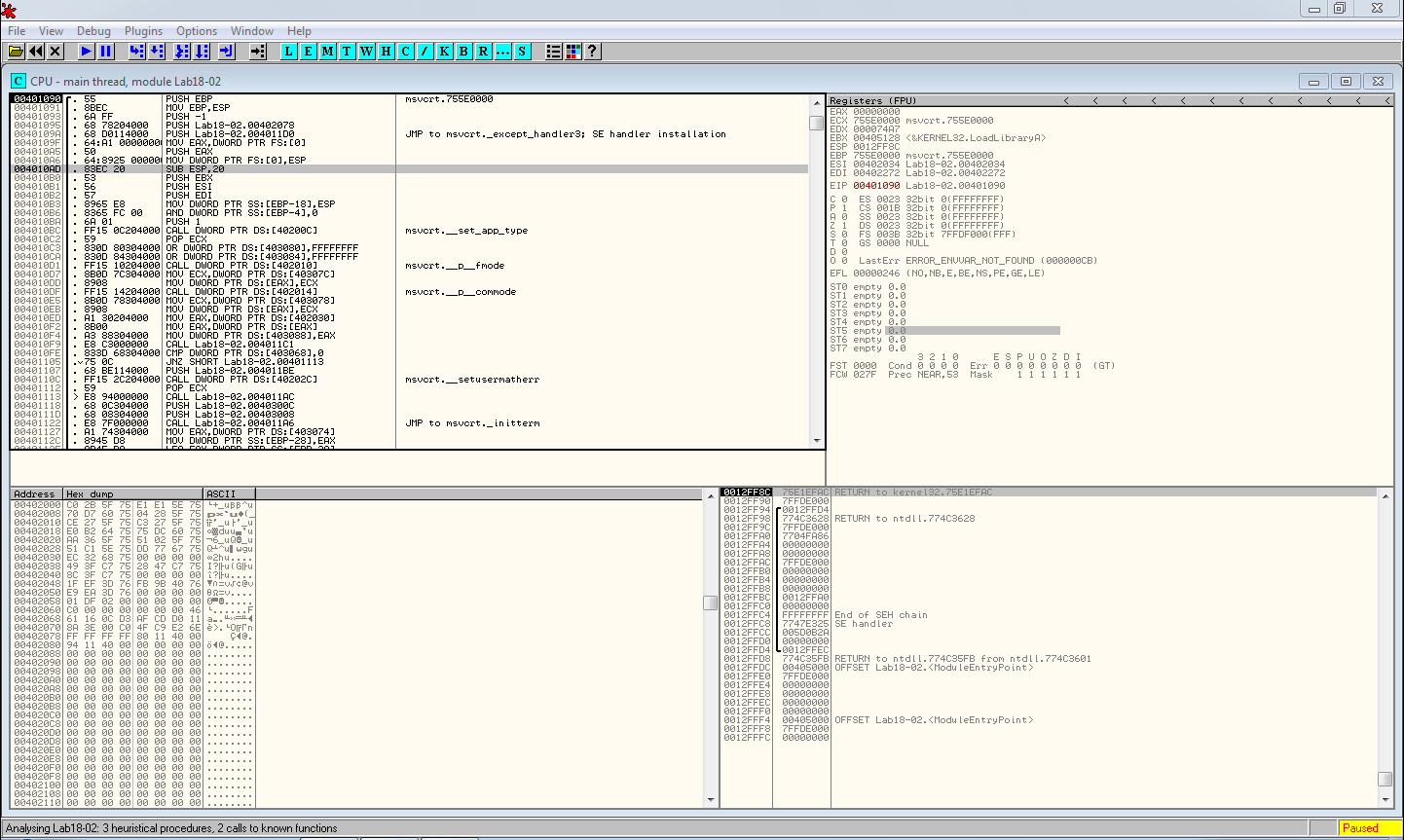Select the stack row RETURN to kernel32.75E1EFAC
The image size is (1404, 840).
point(1050,493)
